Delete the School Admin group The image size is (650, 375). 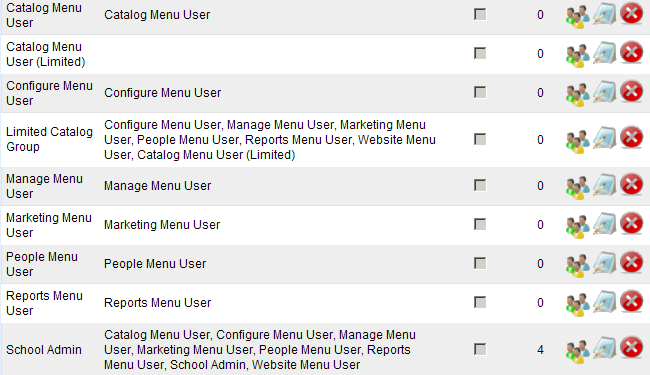tap(631, 347)
